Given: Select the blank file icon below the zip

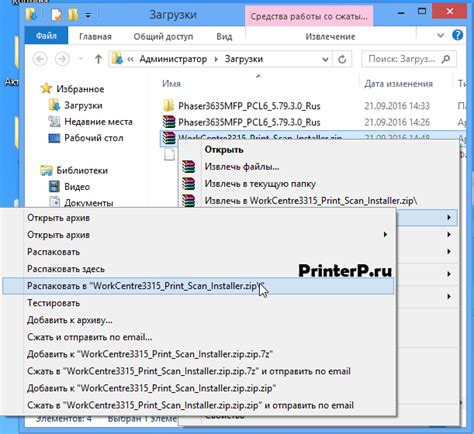Looking at the screenshot, I should [169, 154].
